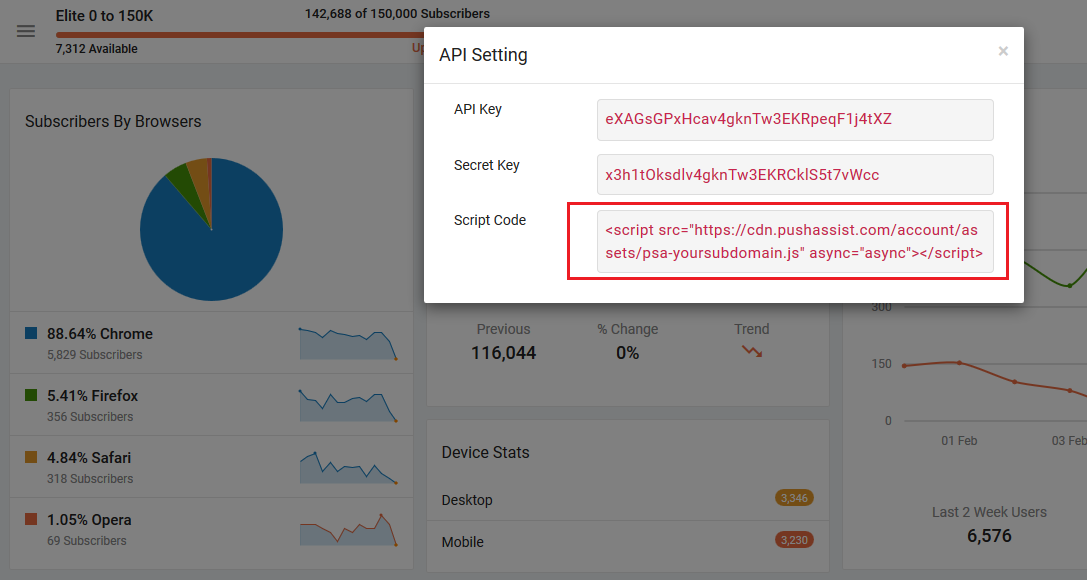The image size is (1087, 580).
Task: Click the Subscribers By Browsers pie chart
Action: (211, 229)
